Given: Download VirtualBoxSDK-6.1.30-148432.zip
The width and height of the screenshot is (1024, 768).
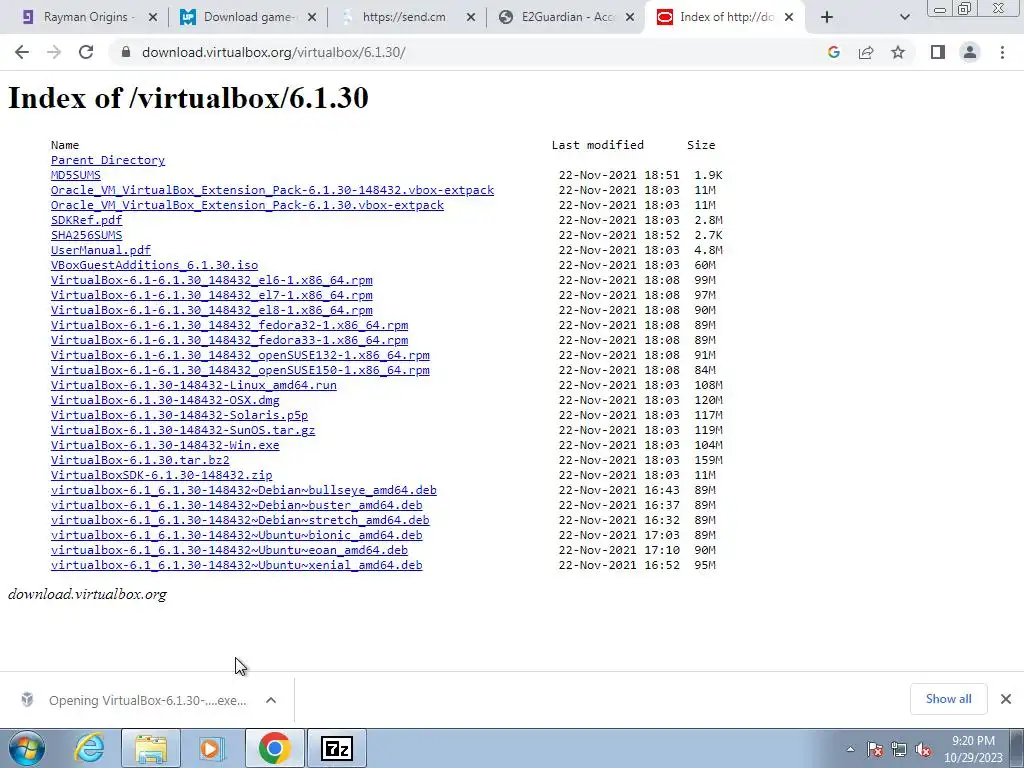Looking at the screenshot, I should pyautogui.click(x=161, y=475).
